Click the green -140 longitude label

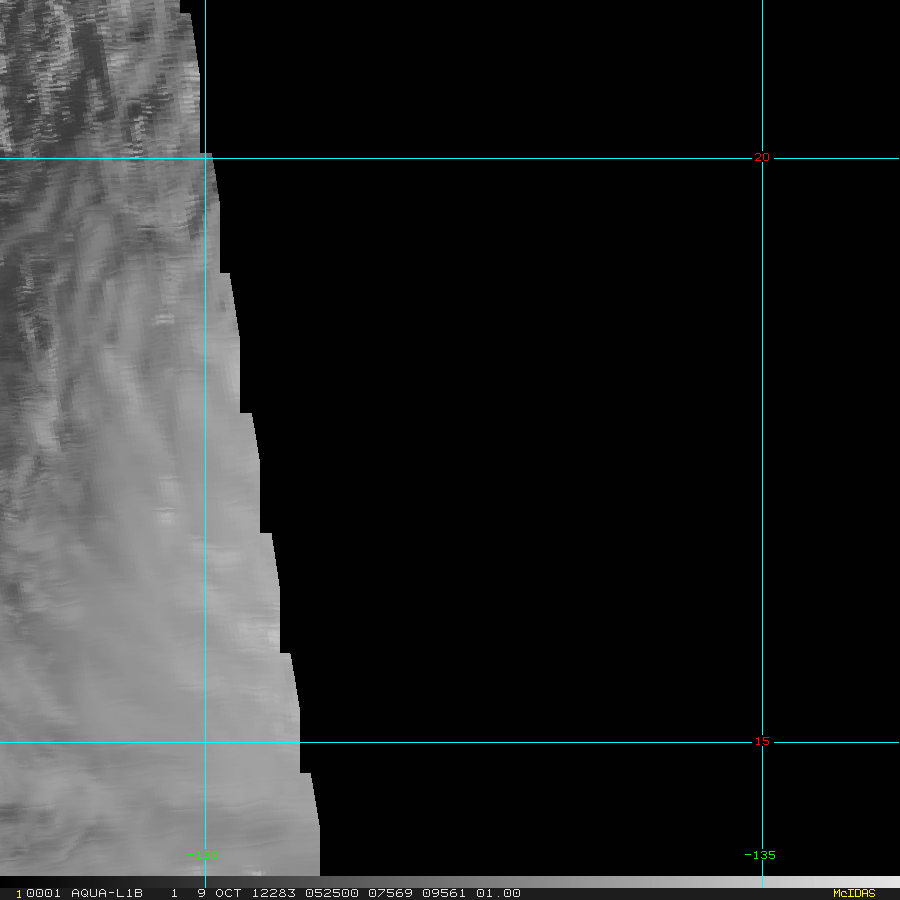[203, 855]
